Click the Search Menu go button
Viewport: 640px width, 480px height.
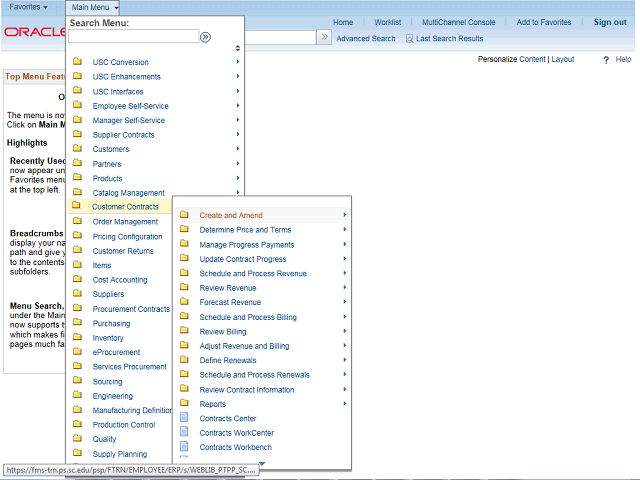[x=205, y=37]
